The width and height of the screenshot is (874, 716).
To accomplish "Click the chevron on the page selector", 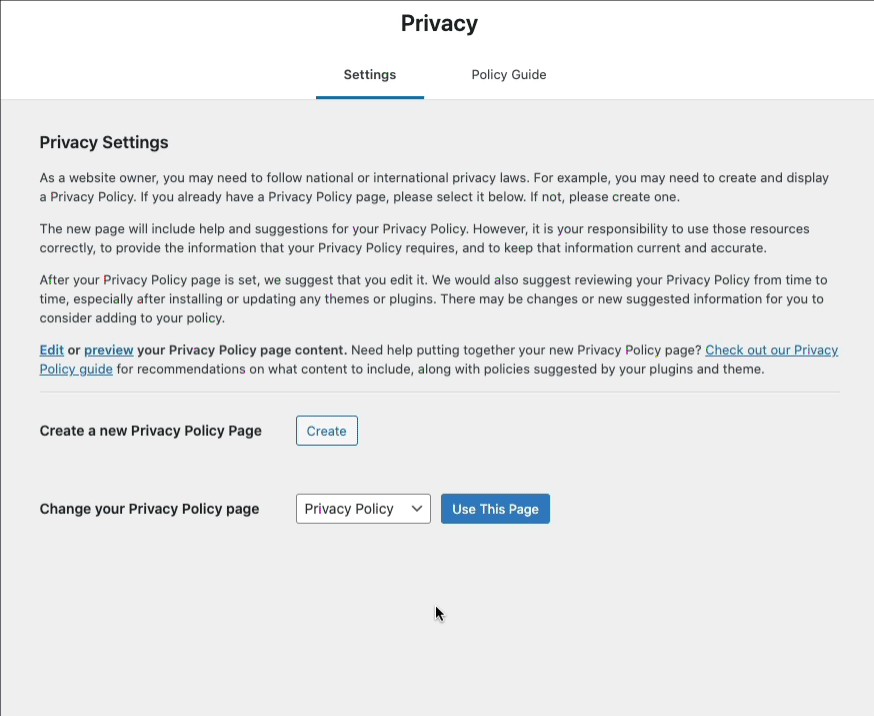I will click(414, 508).
